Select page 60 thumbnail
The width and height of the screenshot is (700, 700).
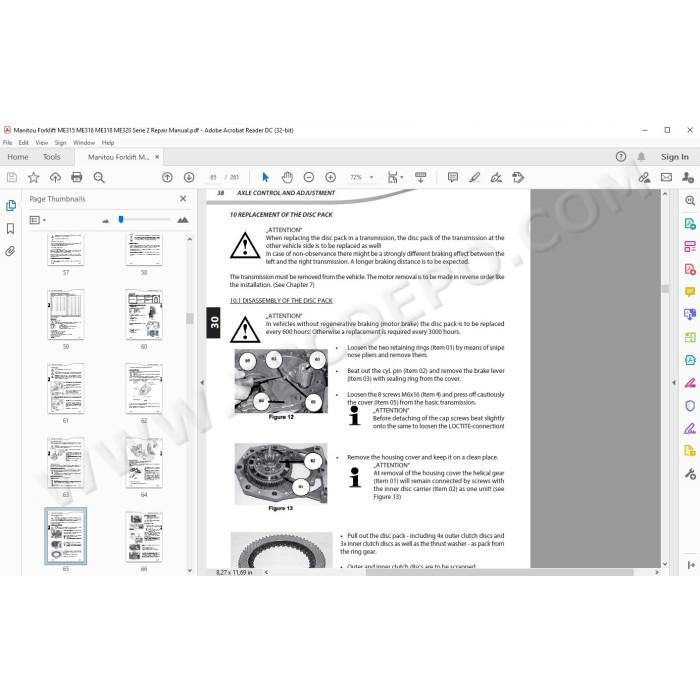(144, 314)
